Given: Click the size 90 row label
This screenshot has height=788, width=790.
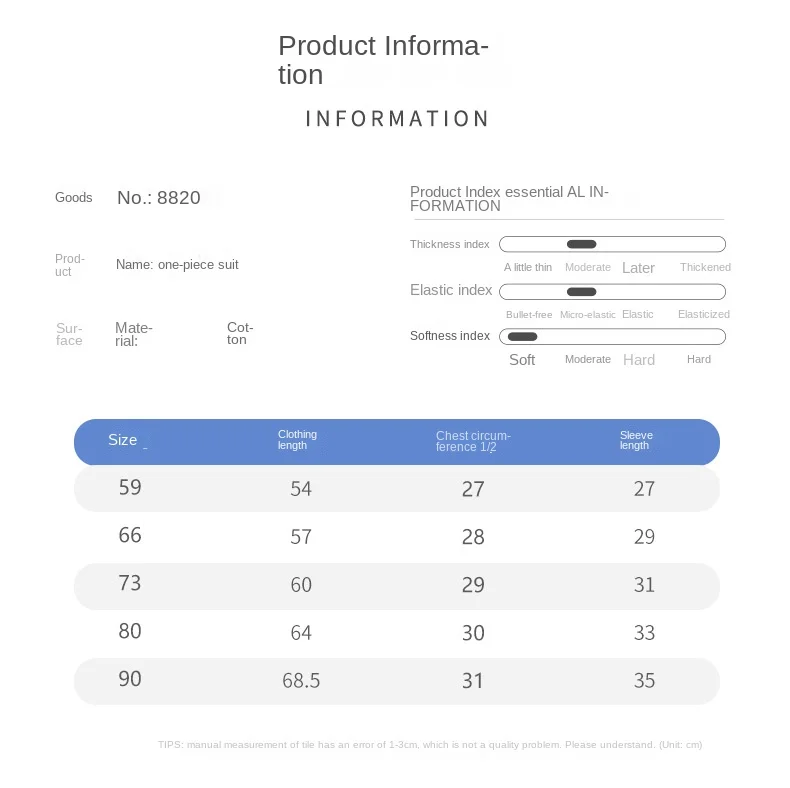Looking at the screenshot, I should (x=130, y=679).
